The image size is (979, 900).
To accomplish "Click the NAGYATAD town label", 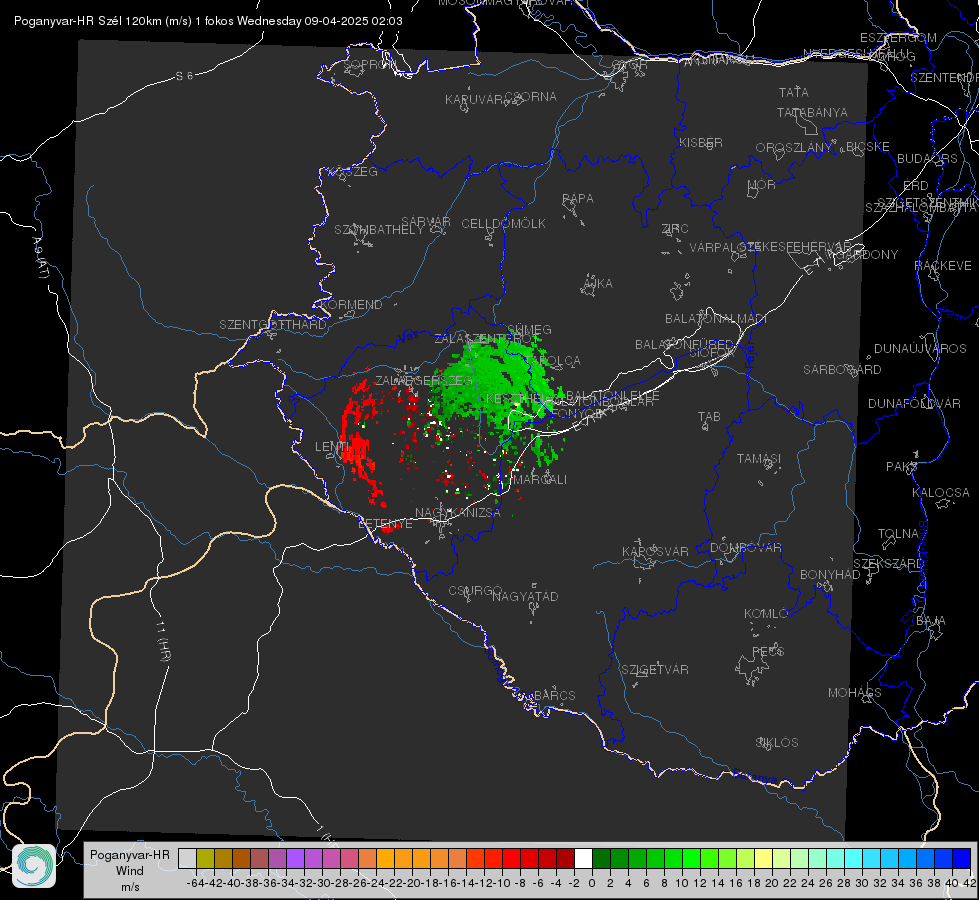I will (525, 596).
